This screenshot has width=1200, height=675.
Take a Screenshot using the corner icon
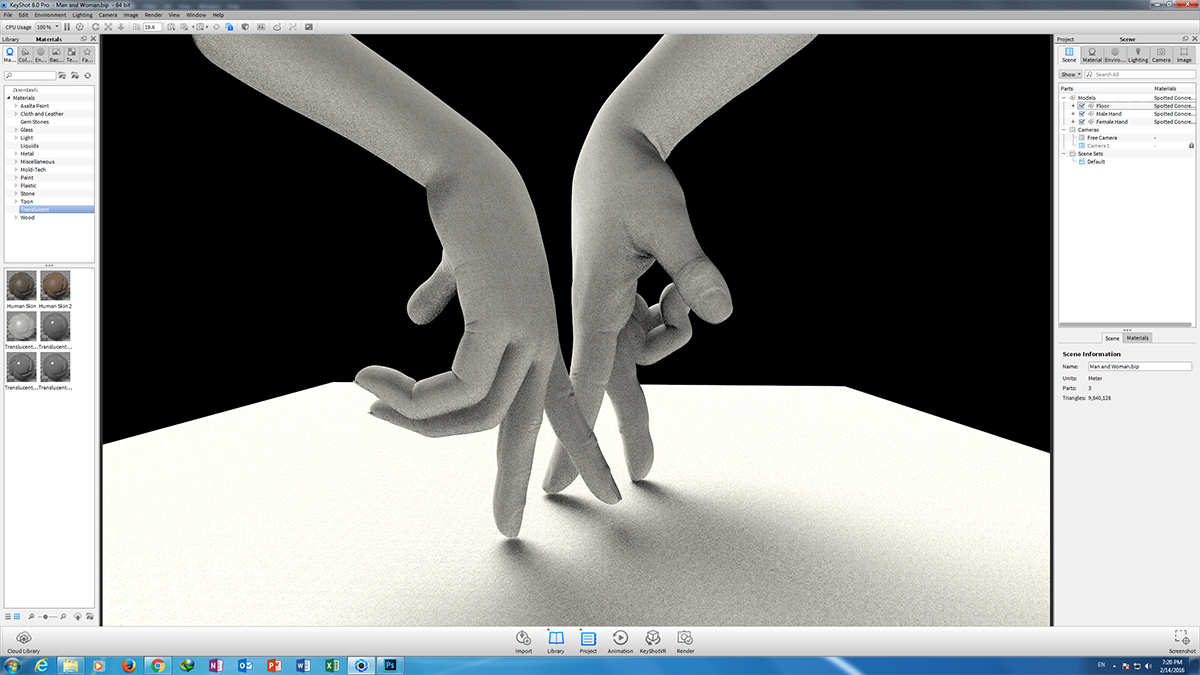click(x=1181, y=641)
